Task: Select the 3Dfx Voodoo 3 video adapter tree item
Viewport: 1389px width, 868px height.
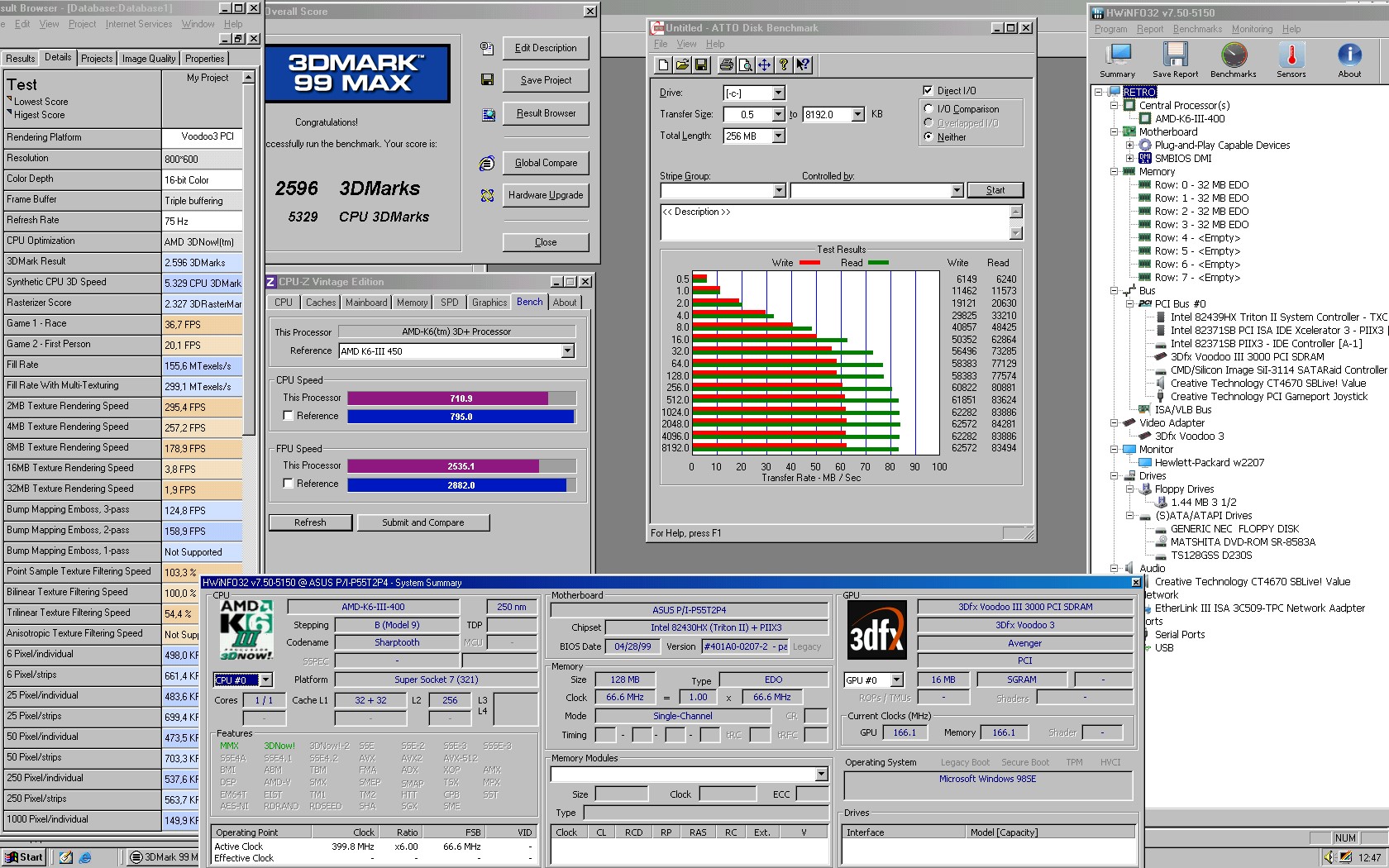Action: coord(1189,436)
